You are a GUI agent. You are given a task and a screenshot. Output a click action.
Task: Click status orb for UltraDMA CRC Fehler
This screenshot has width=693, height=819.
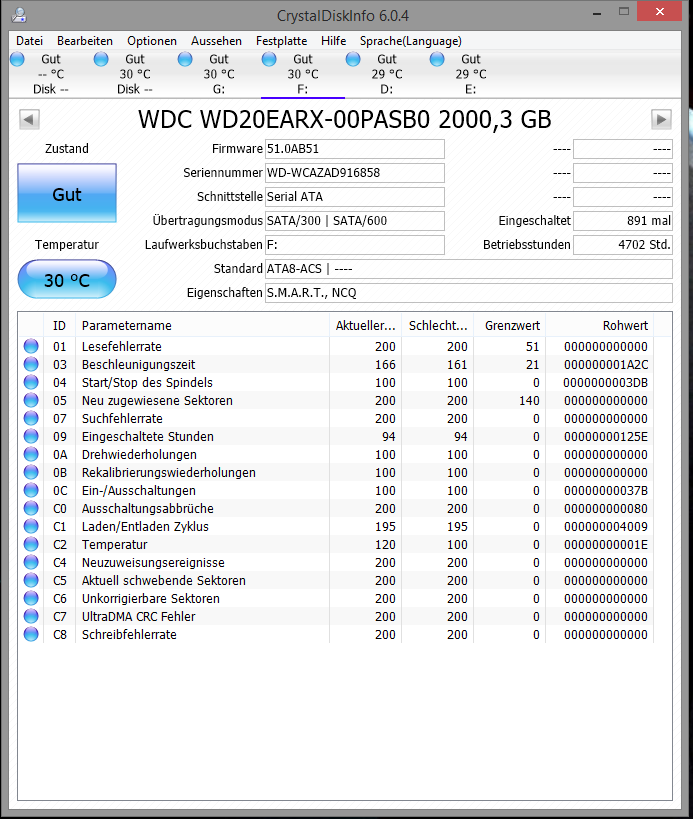pyautogui.click(x=31, y=616)
